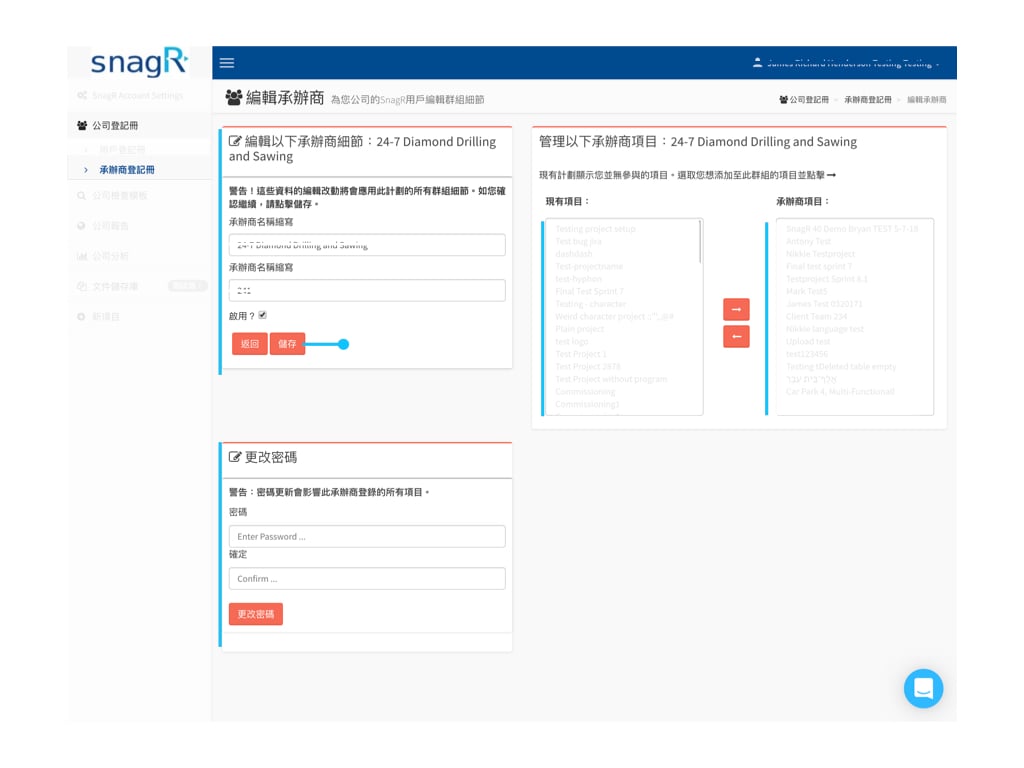Click the group icon next to 編輯承辦商 title

coord(234,98)
